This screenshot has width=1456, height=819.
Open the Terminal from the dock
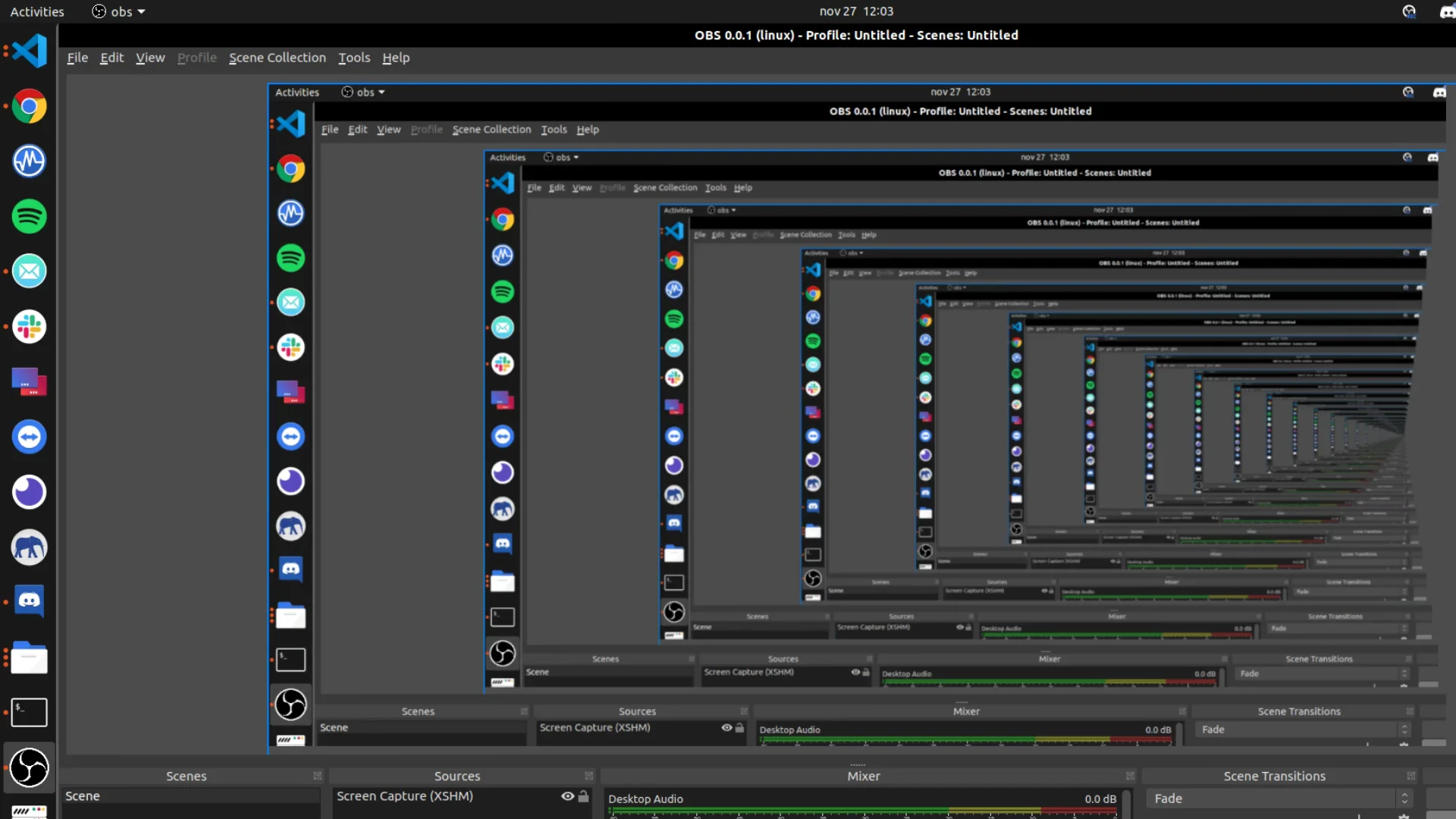click(x=29, y=712)
